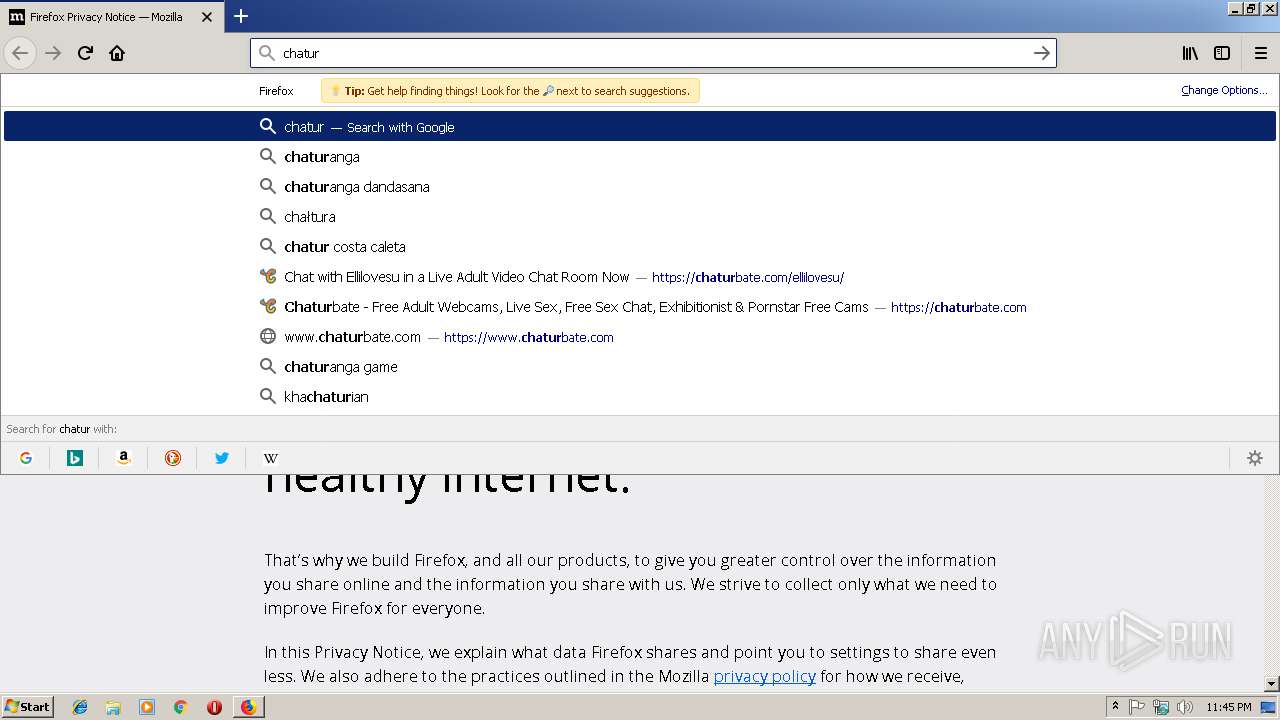Open Opera browser from taskbar
This screenshot has width=1280, height=720.
click(x=214, y=707)
